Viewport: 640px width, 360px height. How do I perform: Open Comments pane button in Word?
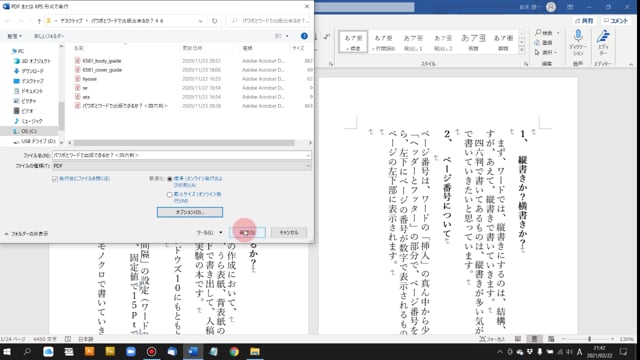616,20
